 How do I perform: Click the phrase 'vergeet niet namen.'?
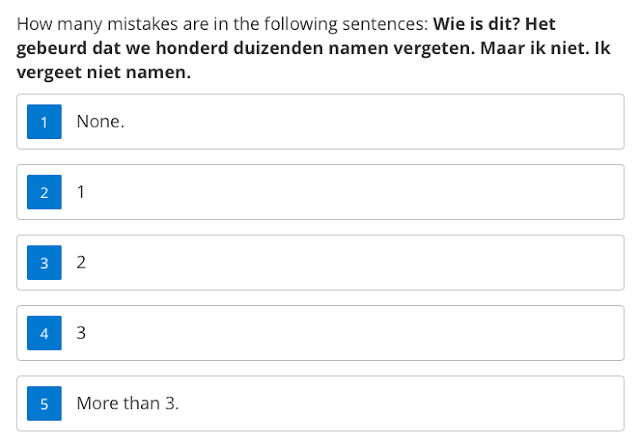coord(104,72)
